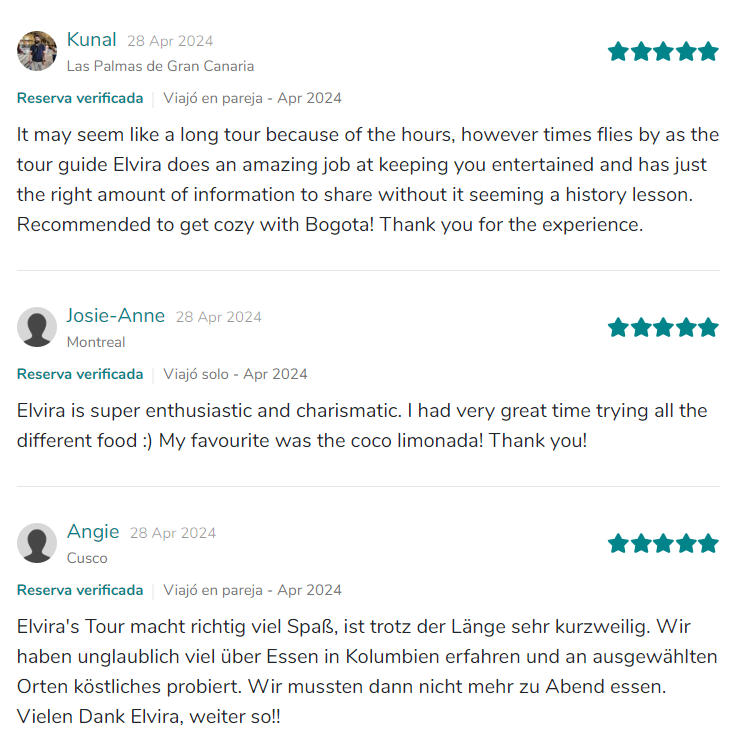Screen dimensions: 740x745
Task: Click the 28 Apr 2024 date beside Josie-Anne
Action: [219, 317]
